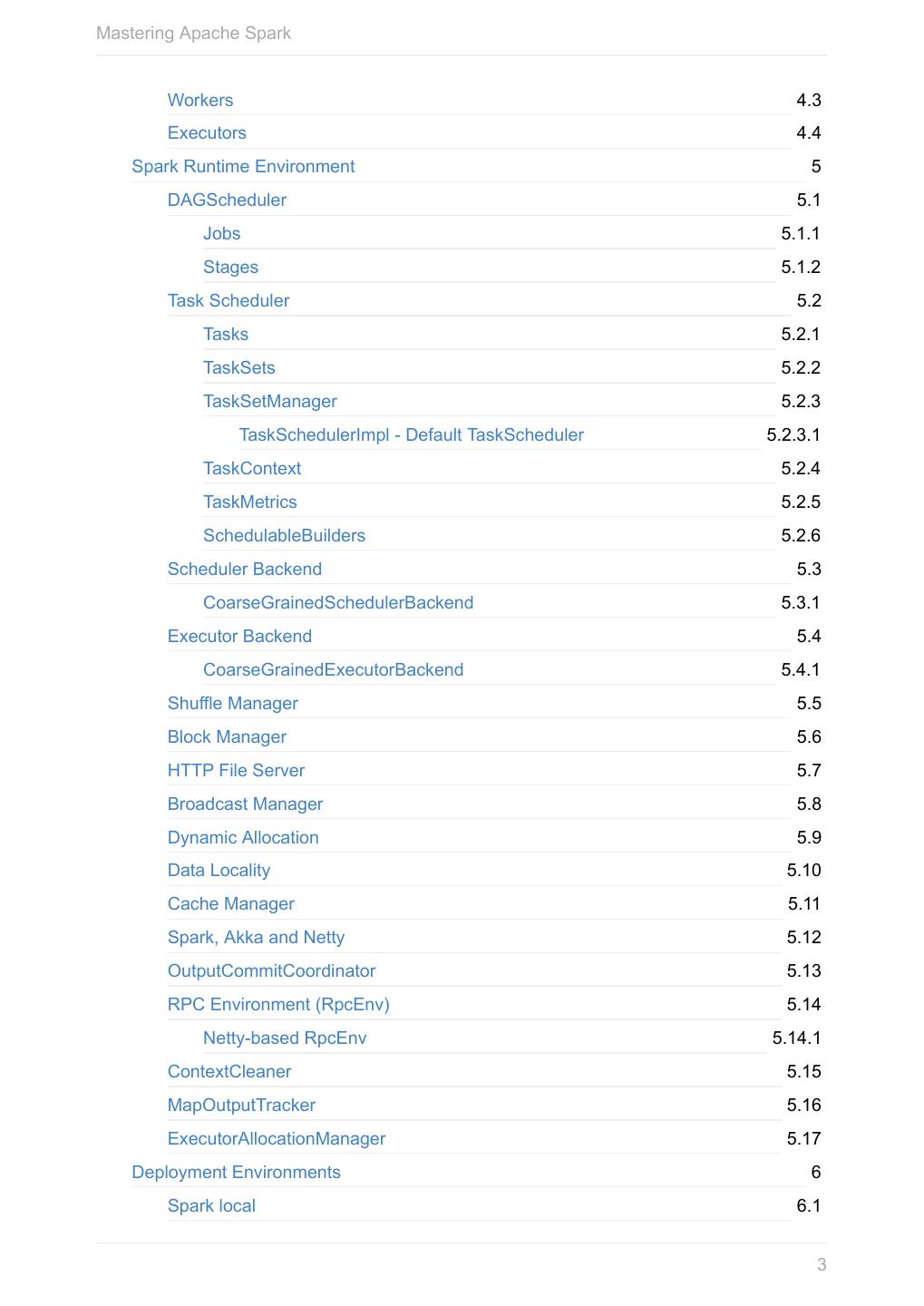The height and width of the screenshot is (1306, 924).
Task: Open the DAGScheduler link
Action: coord(227,200)
